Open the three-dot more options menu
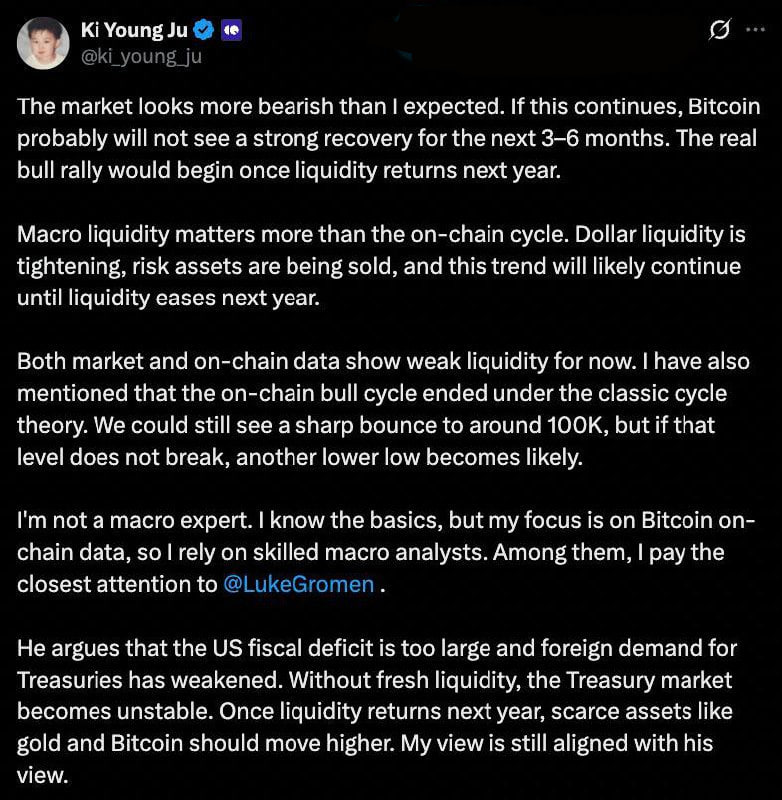This screenshot has height=800, width=782. click(754, 31)
